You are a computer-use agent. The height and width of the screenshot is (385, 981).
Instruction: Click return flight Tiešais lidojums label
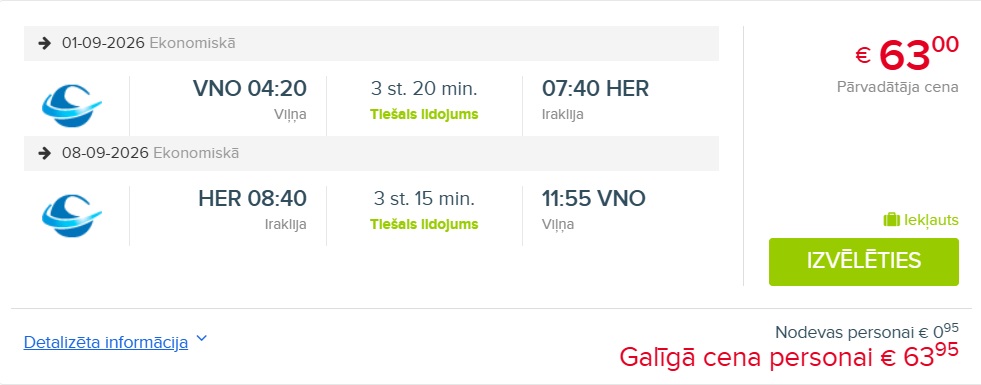pyautogui.click(x=424, y=224)
